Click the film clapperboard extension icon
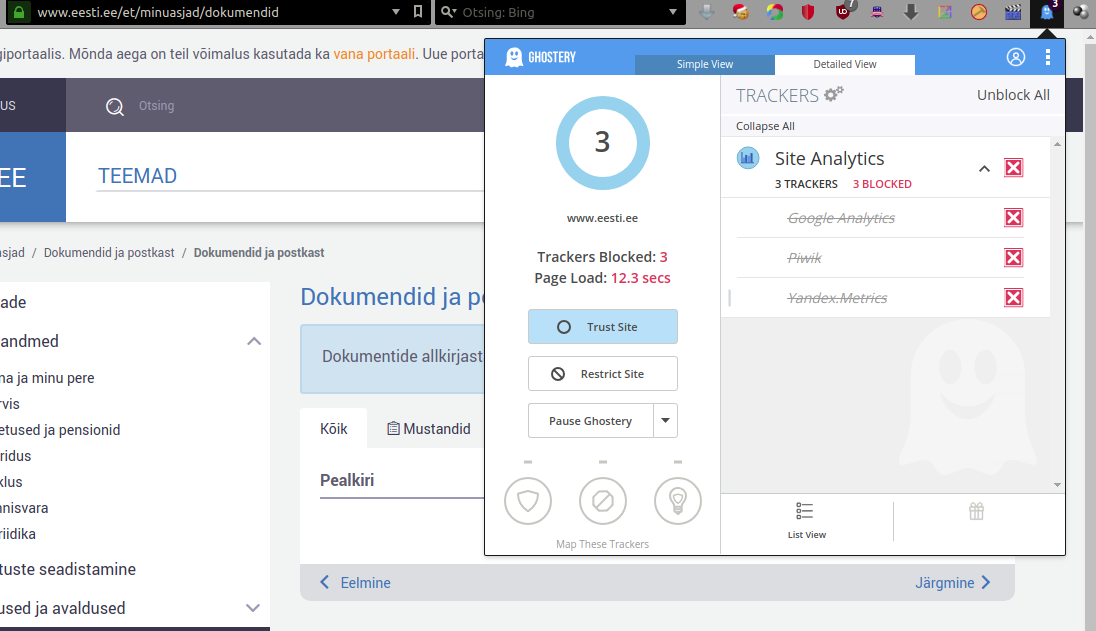 (x=1013, y=12)
